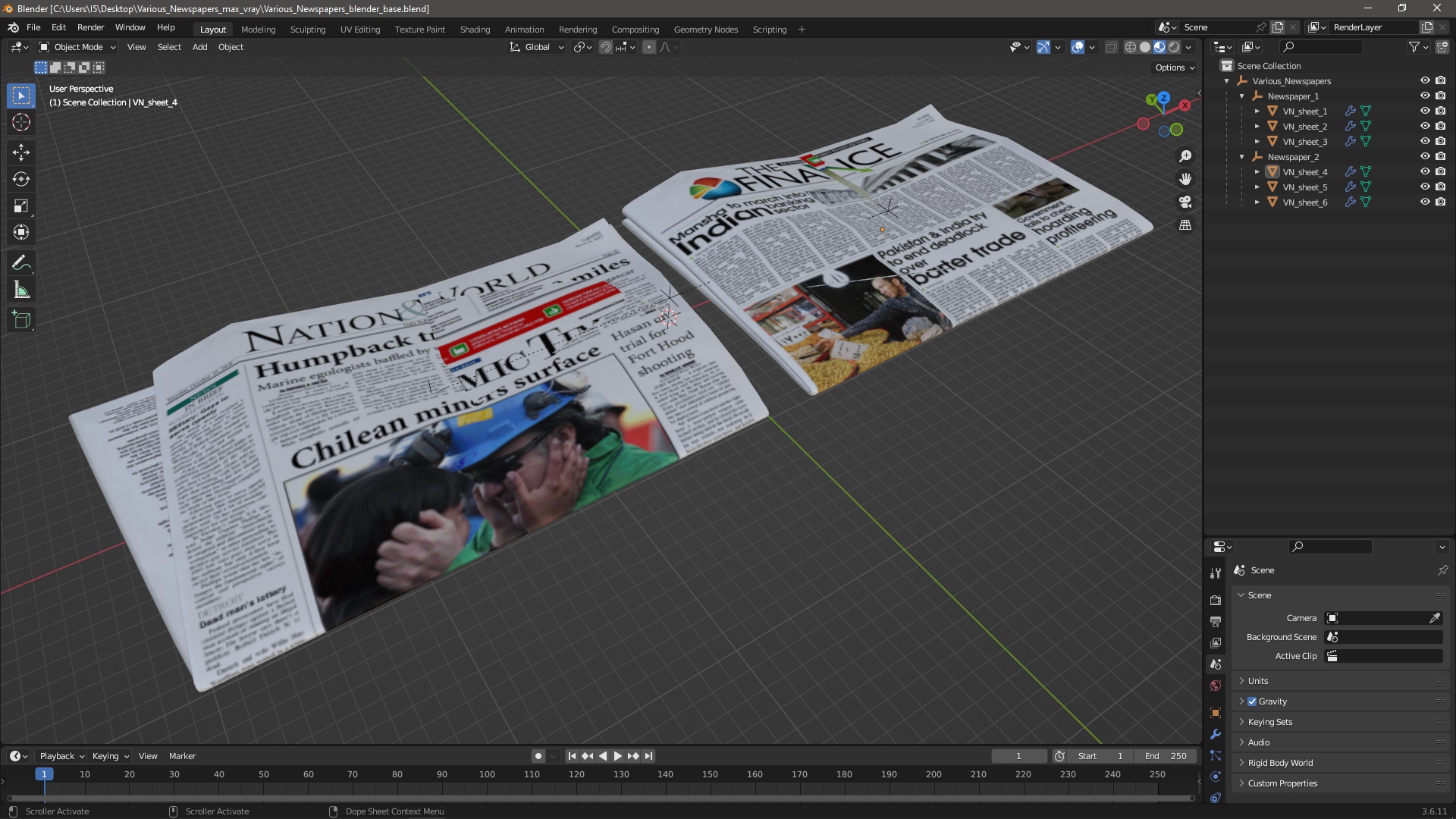Image resolution: width=1456 pixels, height=819 pixels.
Task: Activate the Add Cube tool
Action: 21,320
